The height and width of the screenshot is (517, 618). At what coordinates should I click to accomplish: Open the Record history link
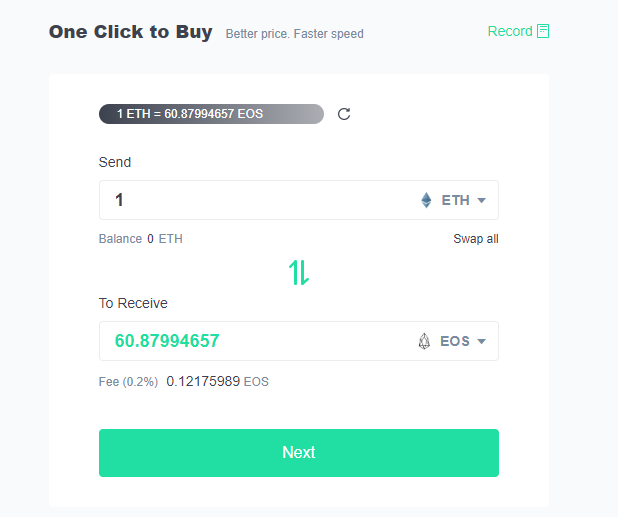(518, 31)
